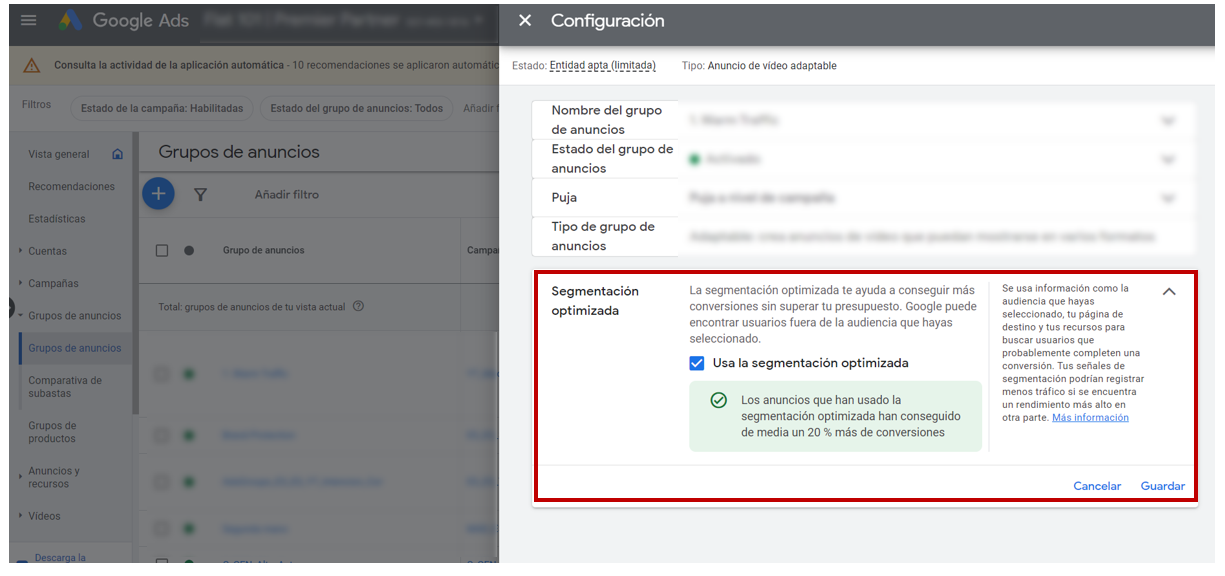Click the Guardar button

pyautogui.click(x=1162, y=486)
